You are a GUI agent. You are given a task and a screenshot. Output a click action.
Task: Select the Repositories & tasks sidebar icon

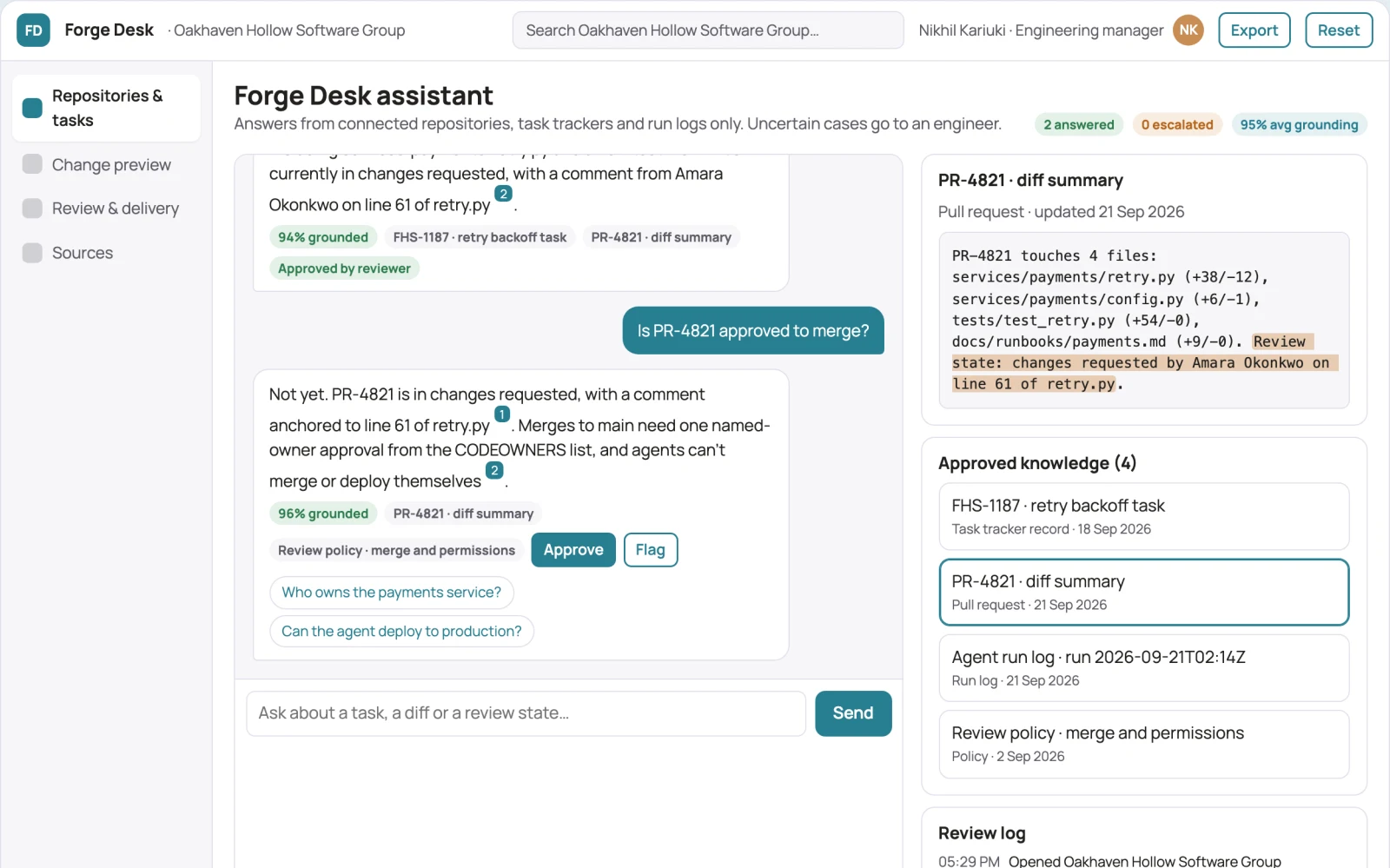32,108
